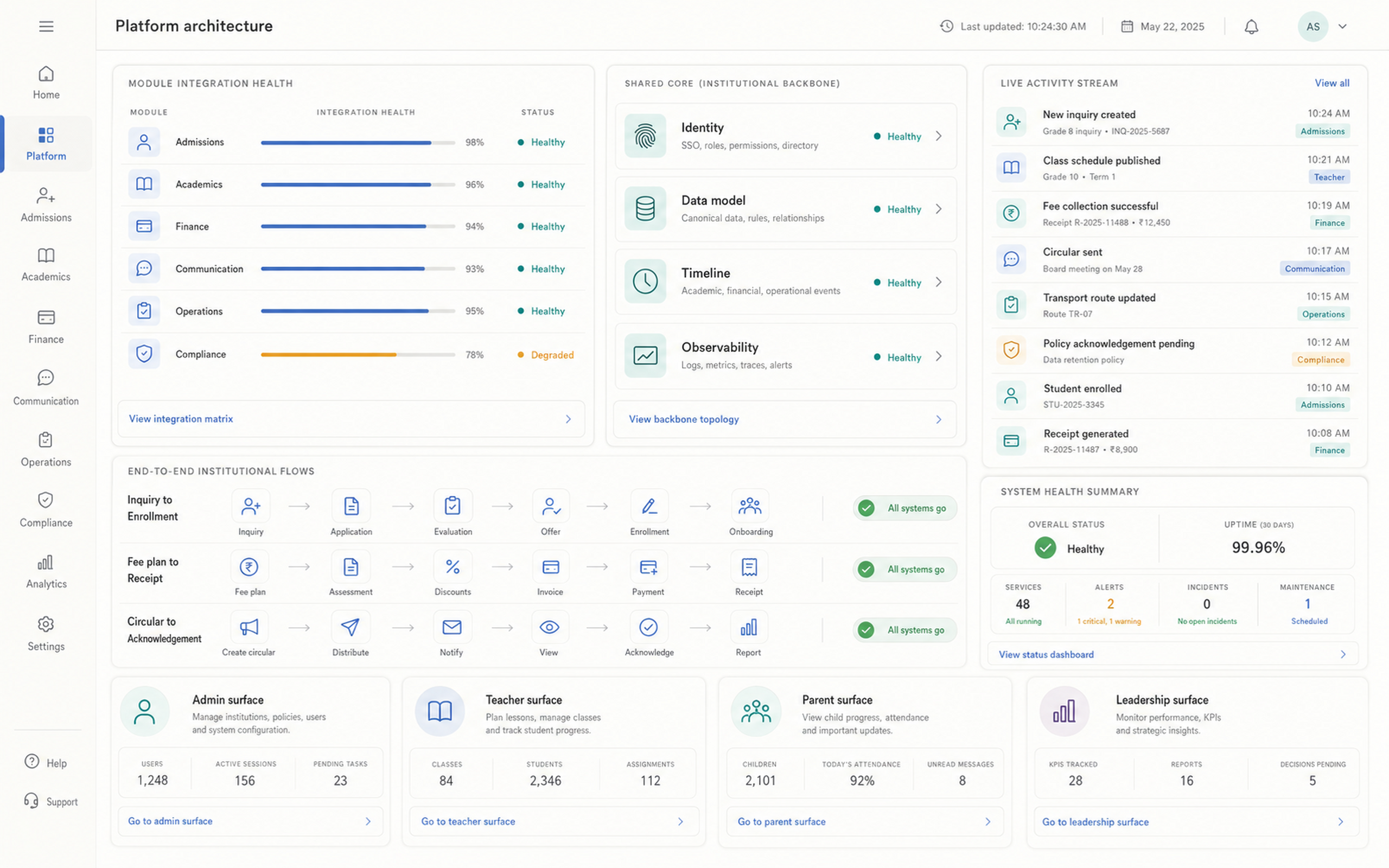Open the AS user account dropdown arrow
The height and width of the screenshot is (868, 1389).
point(1342,27)
